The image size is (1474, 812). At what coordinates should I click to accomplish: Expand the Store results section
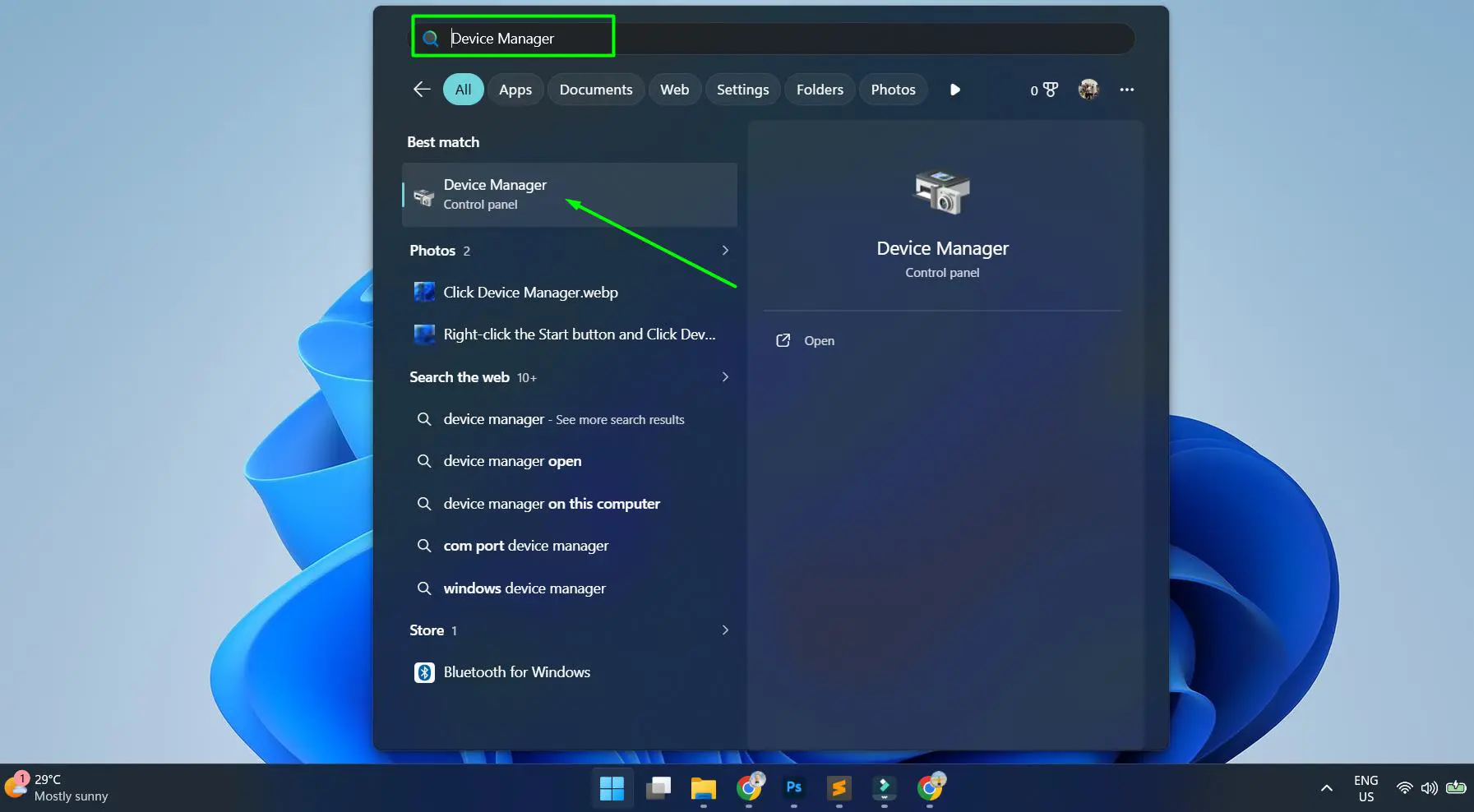pyautogui.click(x=725, y=630)
